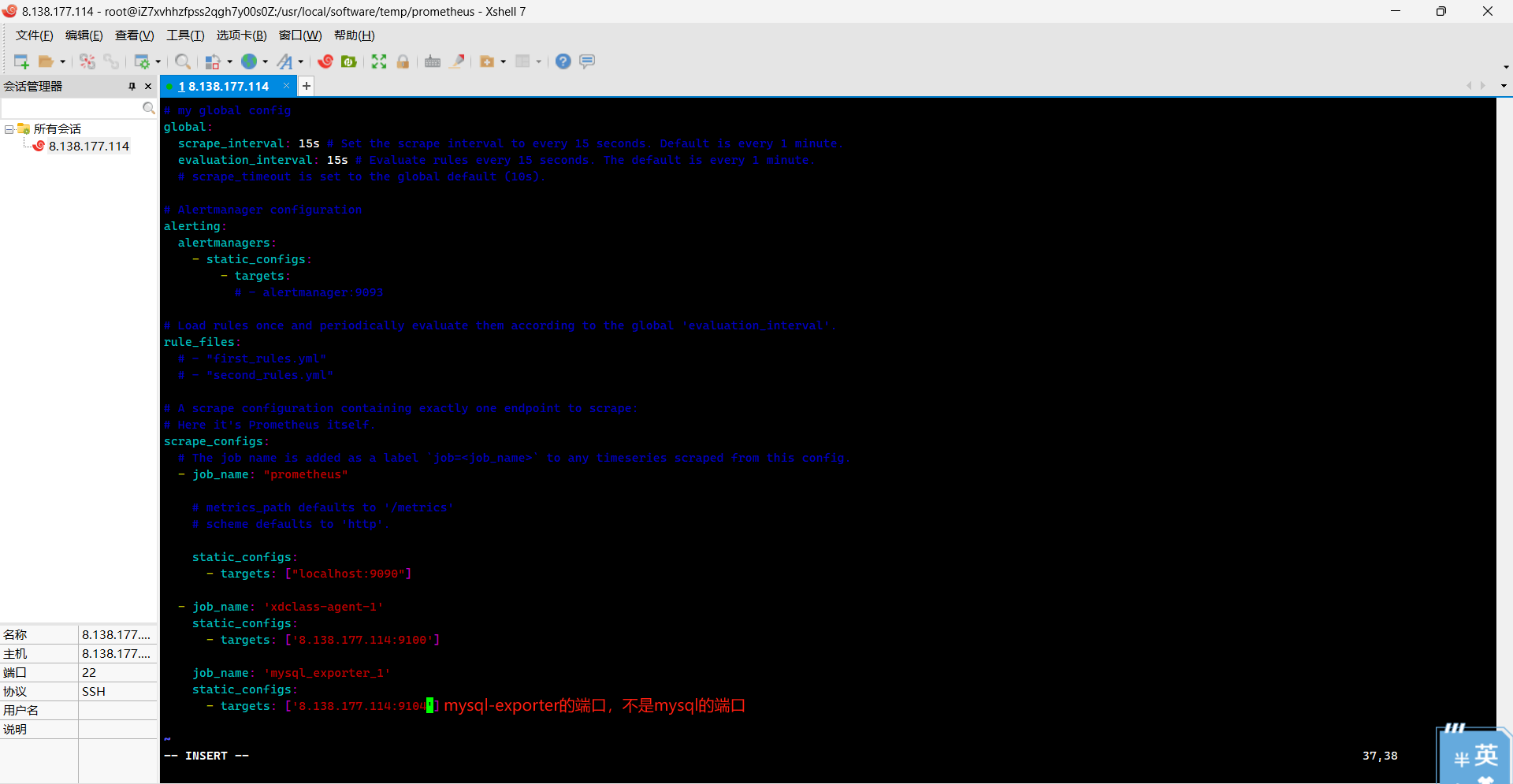Expand the font dropdown arrow

click(x=301, y=61)
